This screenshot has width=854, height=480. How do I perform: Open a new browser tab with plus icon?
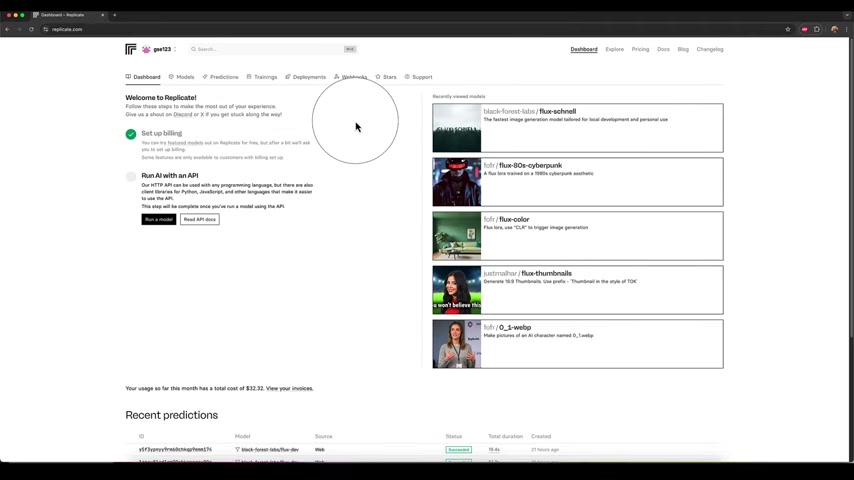click(114, 15)
